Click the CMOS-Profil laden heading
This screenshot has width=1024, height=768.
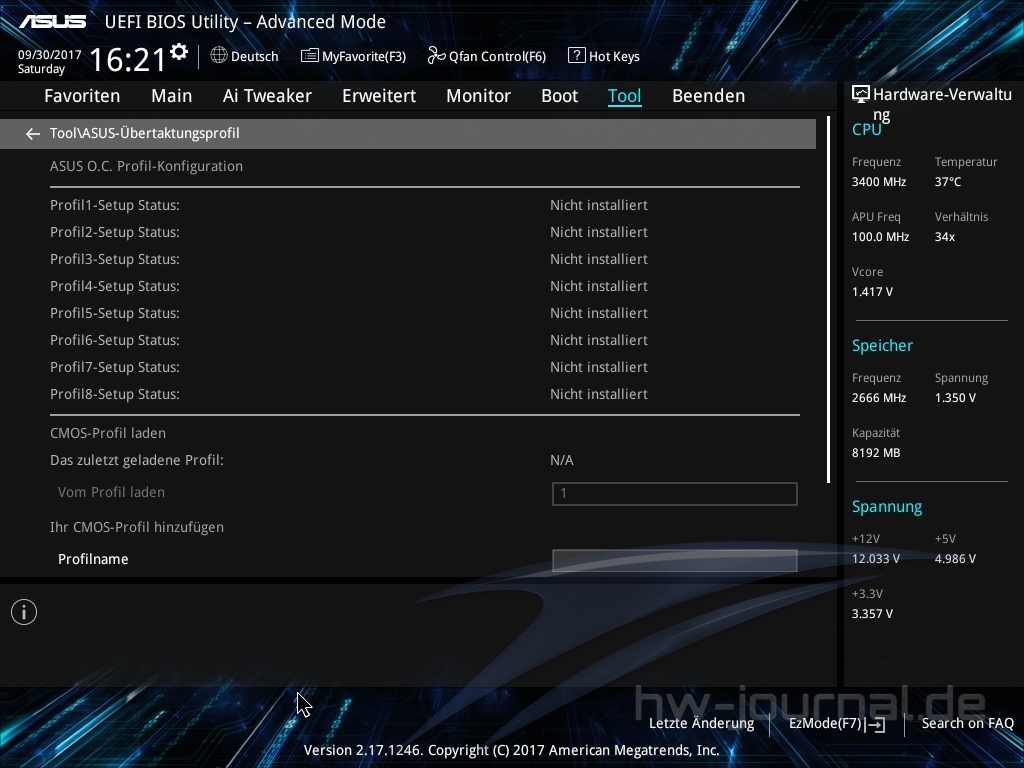click(108, 434)
